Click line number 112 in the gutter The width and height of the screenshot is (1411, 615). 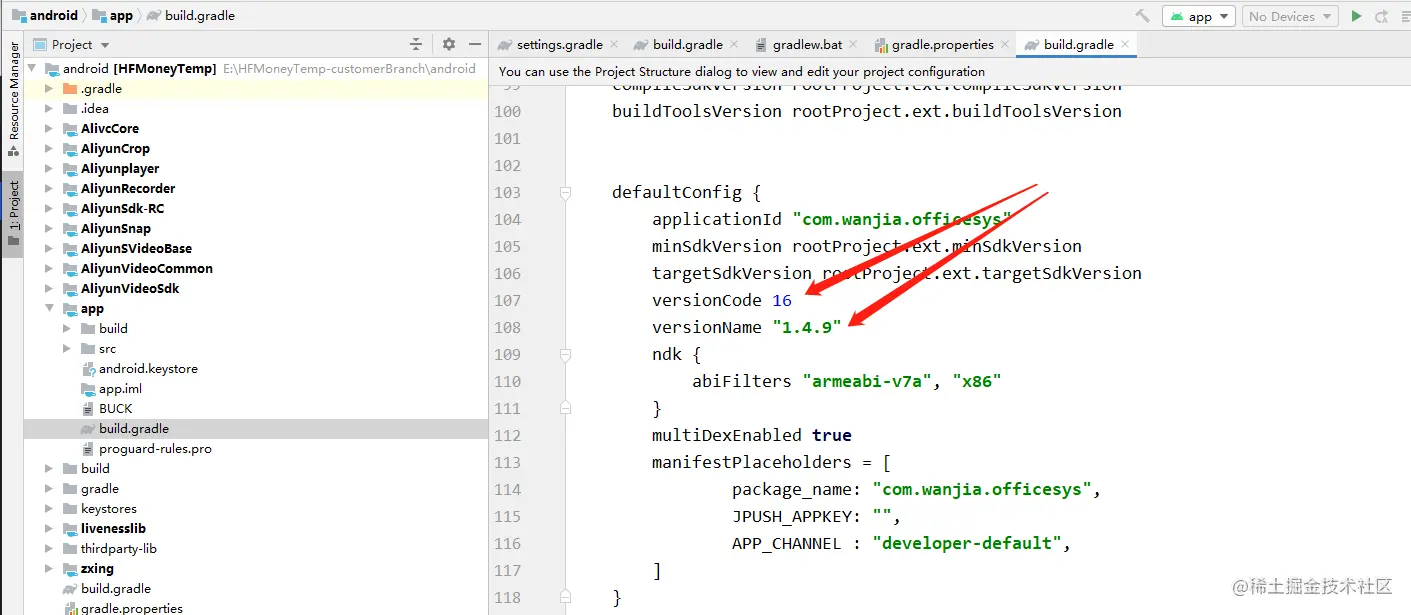tap(508, 435)
